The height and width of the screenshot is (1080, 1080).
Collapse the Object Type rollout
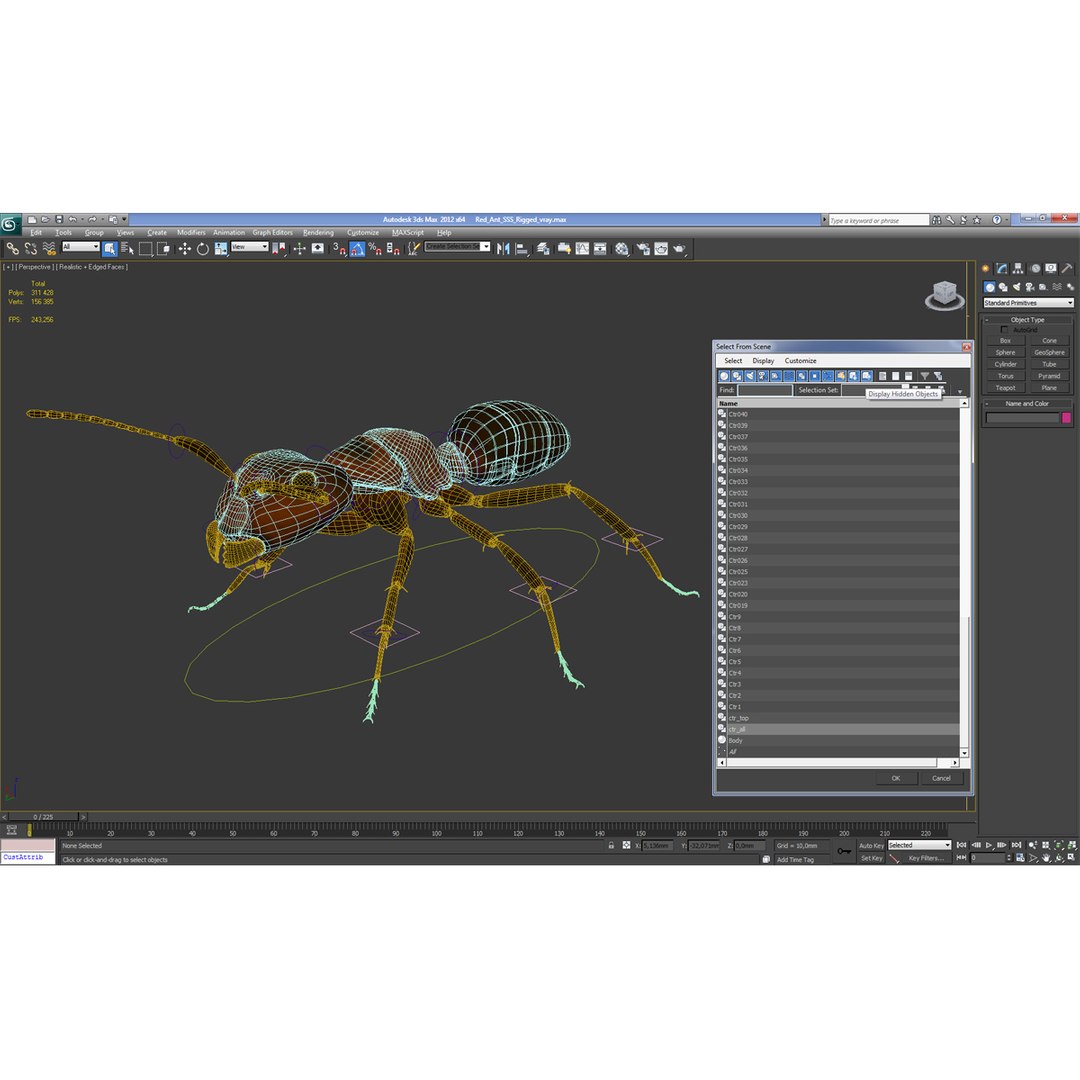[1026, 320]
